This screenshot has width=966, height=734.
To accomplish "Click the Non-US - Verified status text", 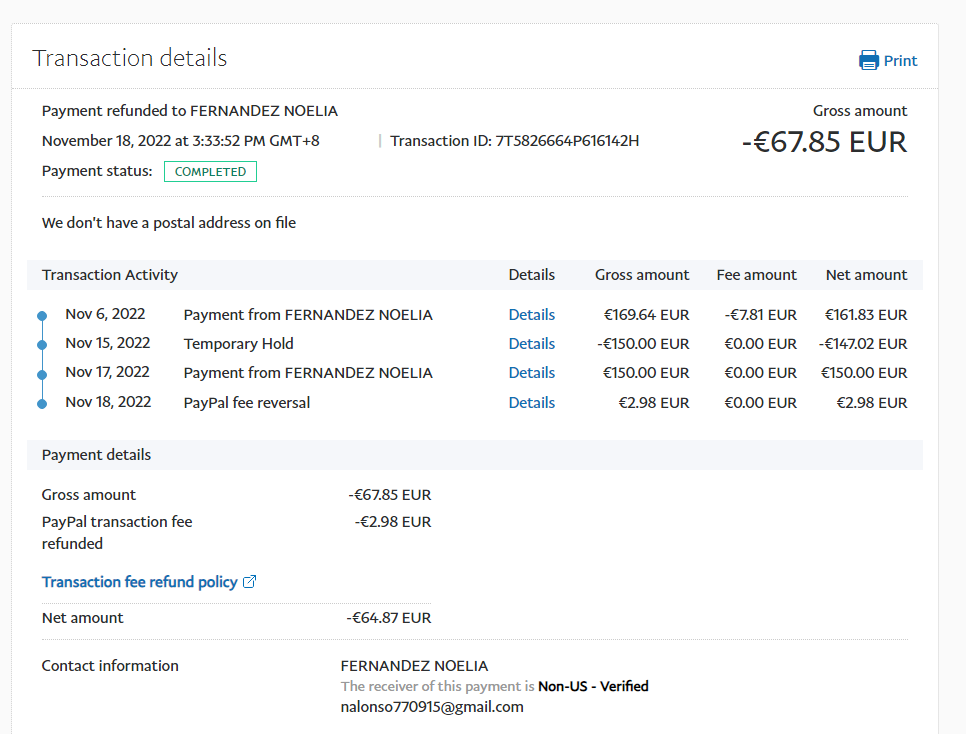I will tap(593, 687).
